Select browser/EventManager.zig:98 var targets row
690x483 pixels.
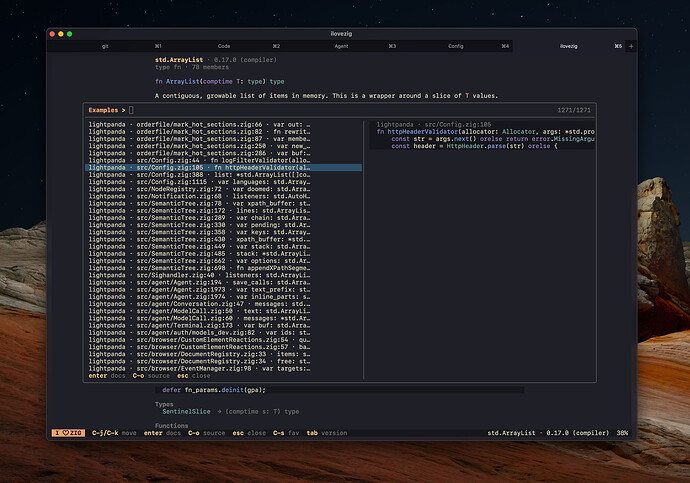point(224,369)
